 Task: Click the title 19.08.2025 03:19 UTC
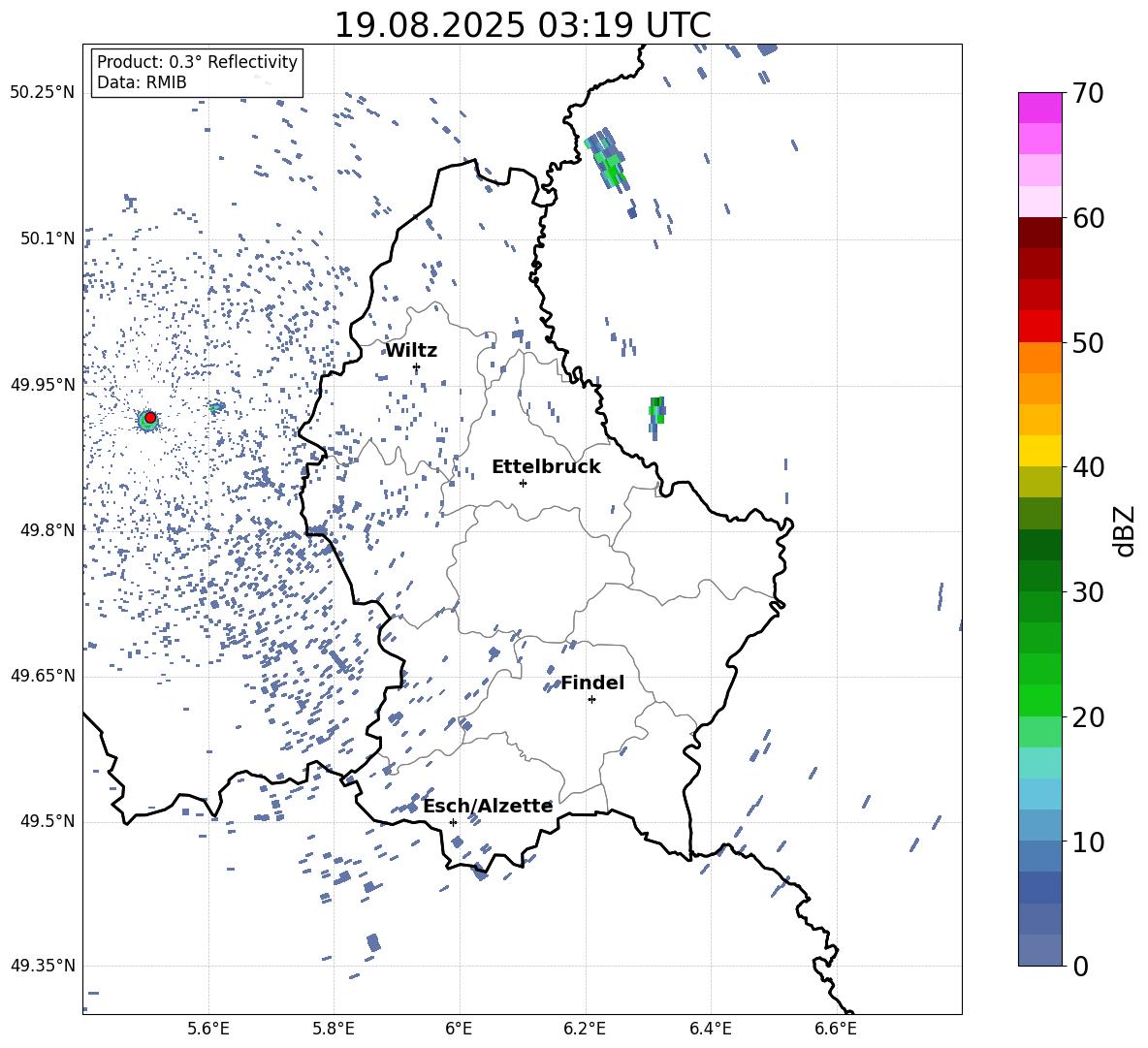[523, 25]
